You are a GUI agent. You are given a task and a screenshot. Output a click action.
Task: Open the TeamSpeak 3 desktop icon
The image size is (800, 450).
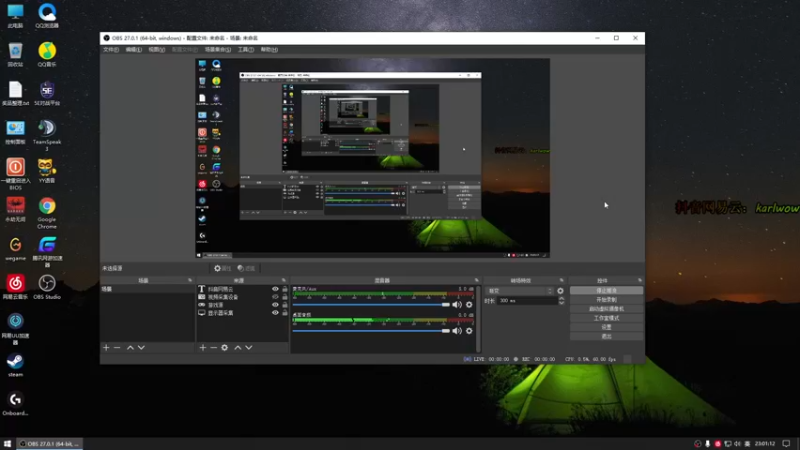point(47,135)
